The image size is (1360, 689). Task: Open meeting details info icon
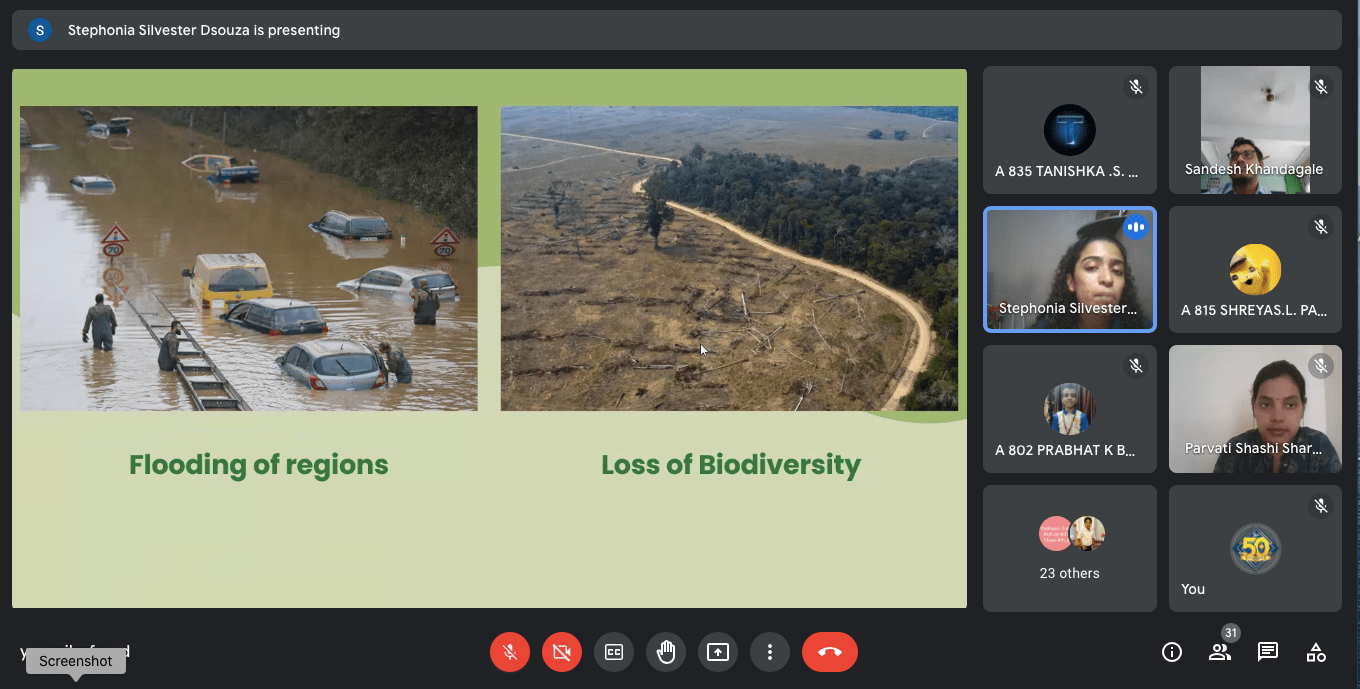point(1172,652)
